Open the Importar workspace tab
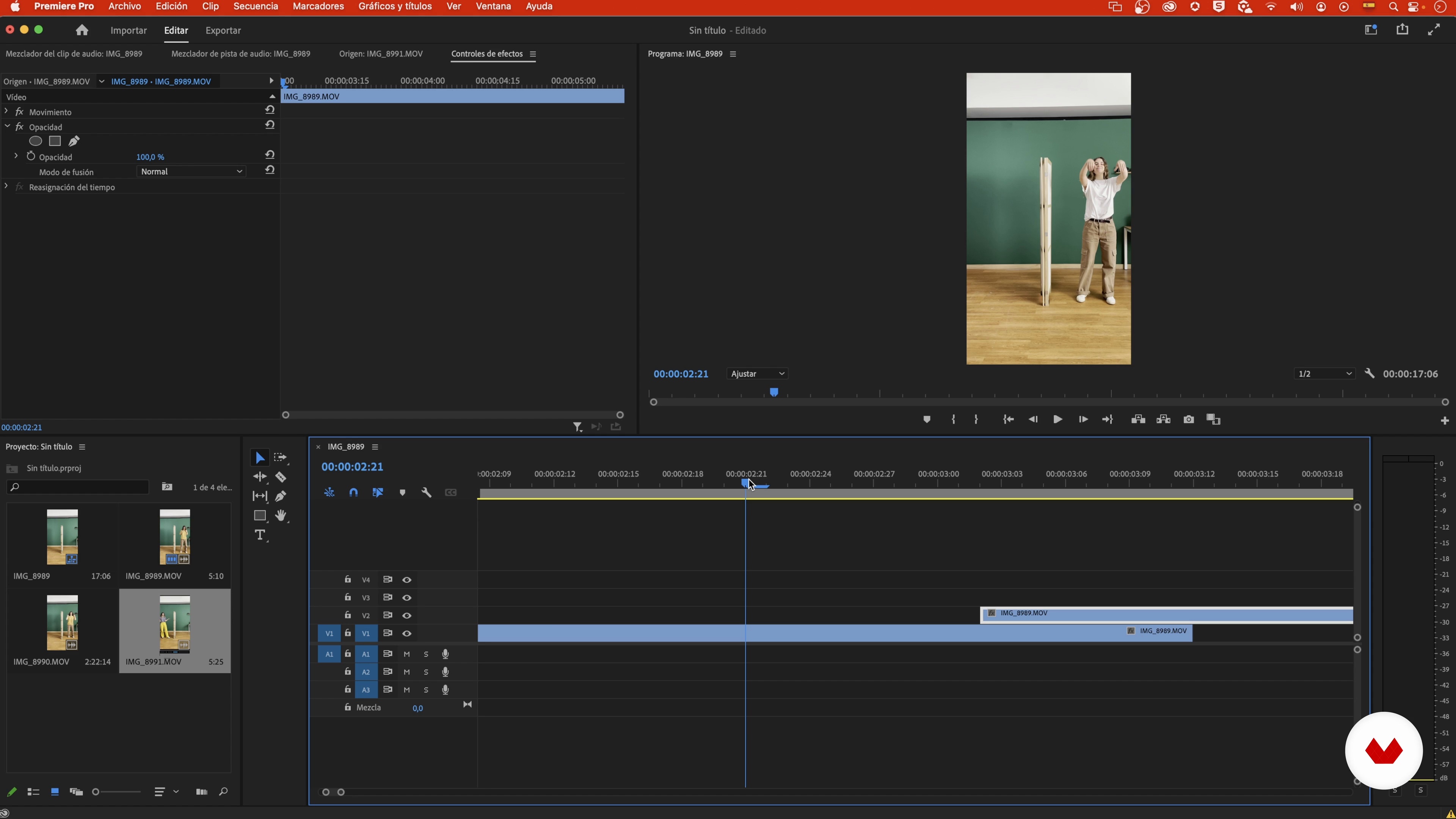 [x=128, y=30]
